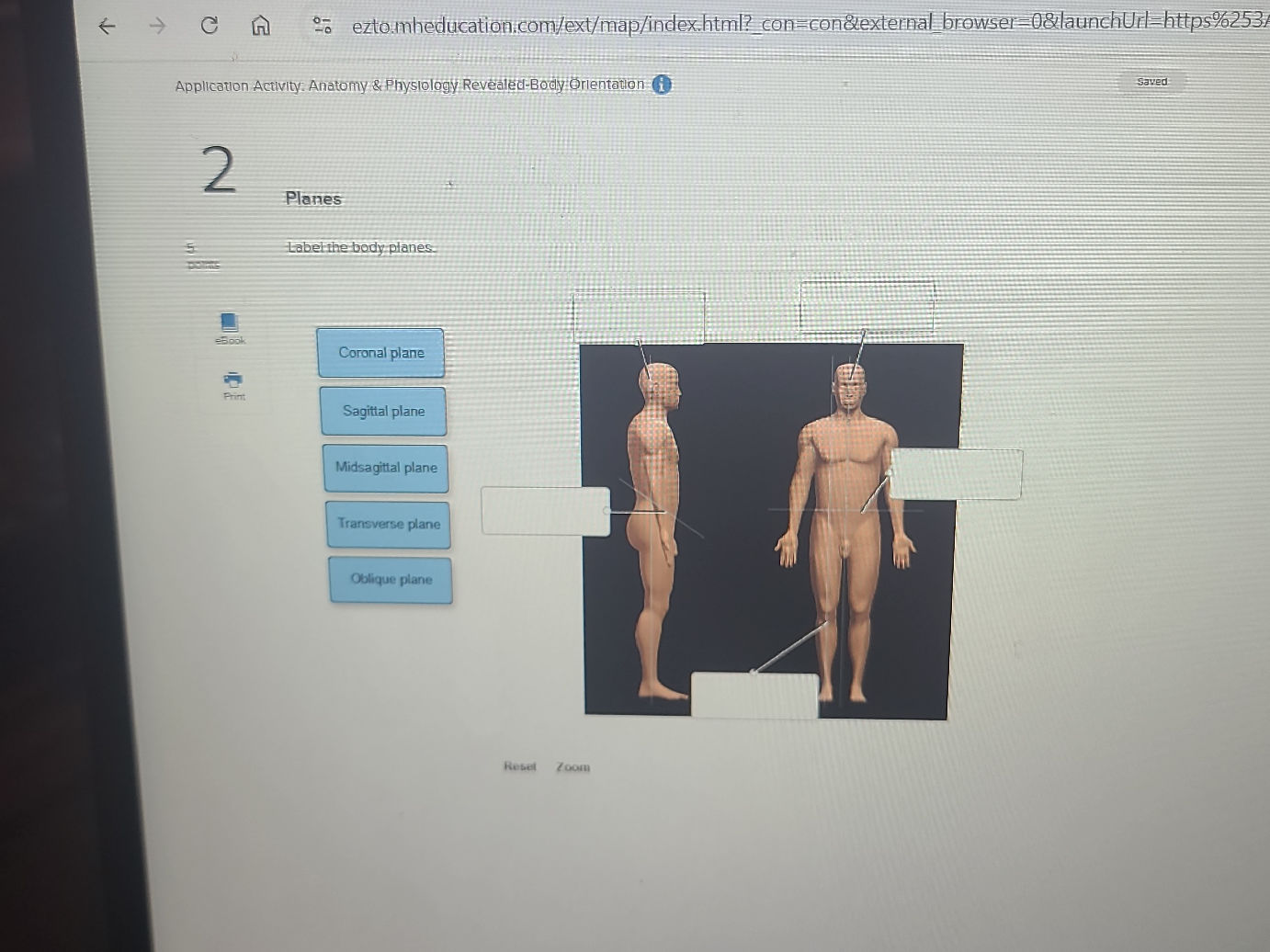The width and height of the screenshot is (1270, 952).
Task: Click empty label box above side-view figure
Action: click(639, 318)
